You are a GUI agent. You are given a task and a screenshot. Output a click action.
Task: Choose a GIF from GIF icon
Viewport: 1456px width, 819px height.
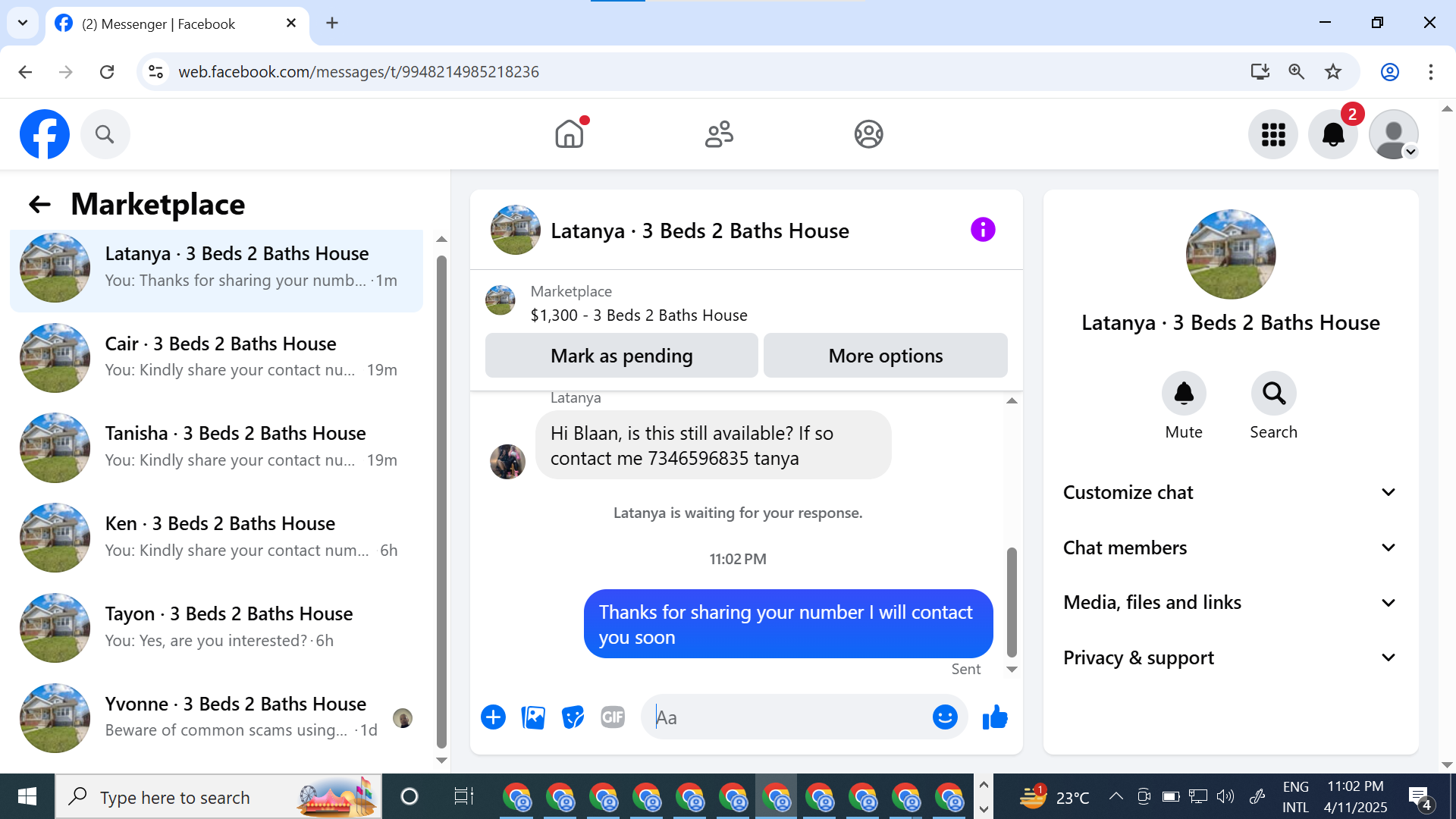613,717
